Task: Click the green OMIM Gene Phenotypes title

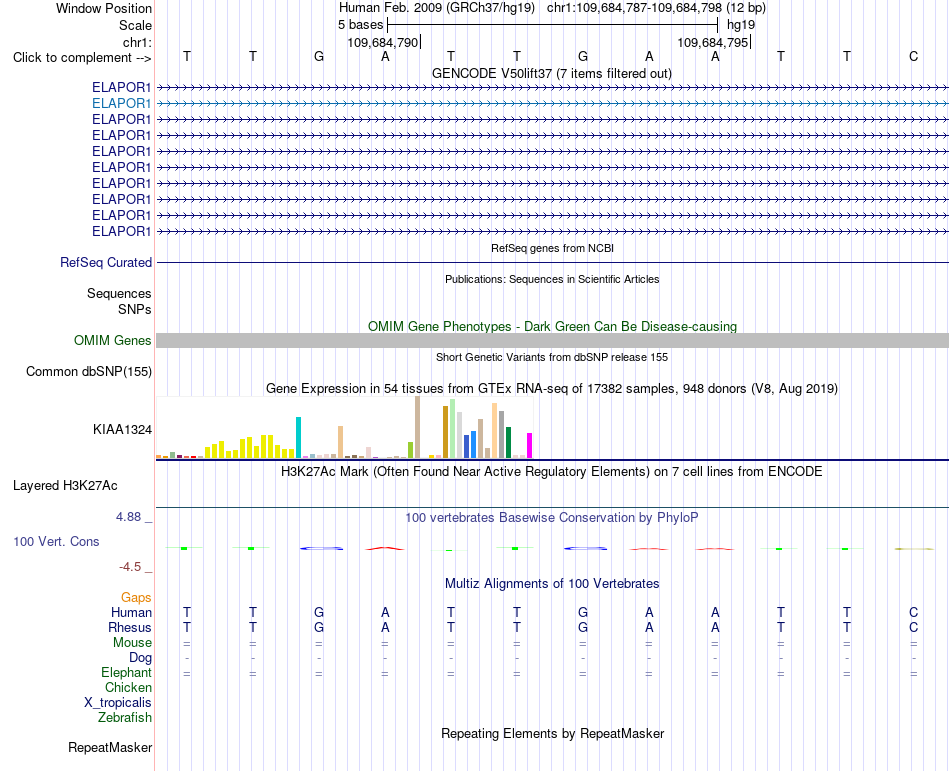Action: click(552, 326)
